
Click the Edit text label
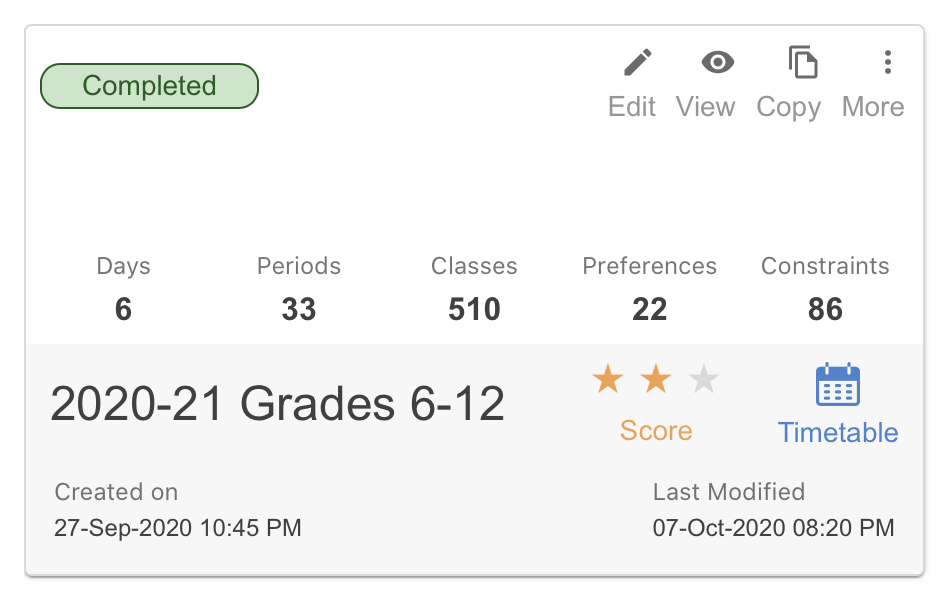(632, 107)
